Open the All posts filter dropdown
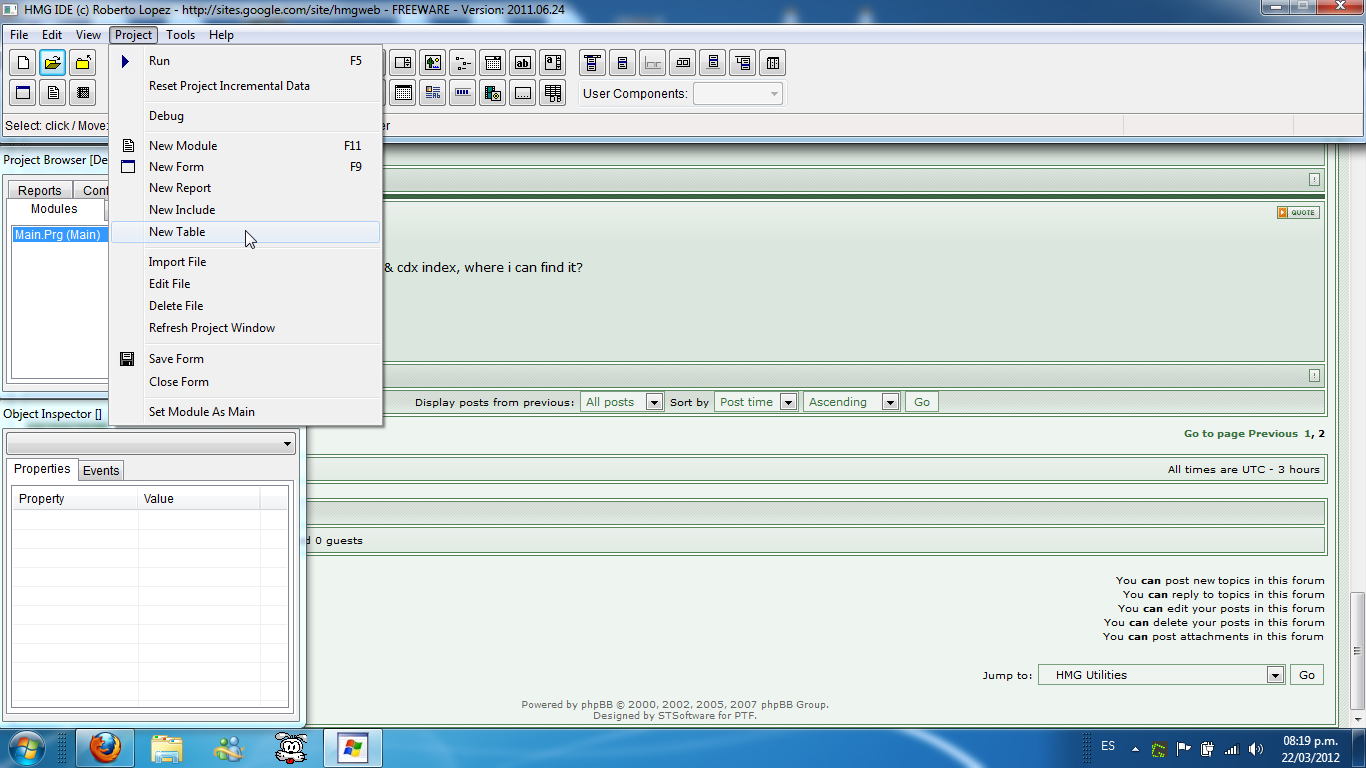Image resolution: width=1366 pixels, height=768 pixels. pyautogui.click(x=654, y=401)
